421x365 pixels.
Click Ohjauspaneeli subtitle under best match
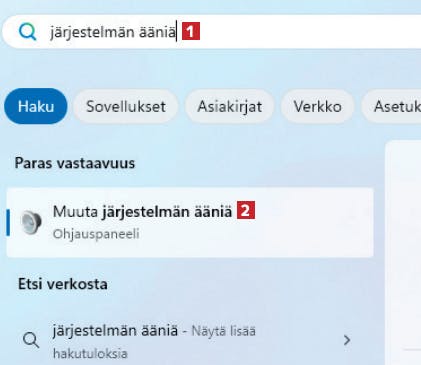pyautogui.click(x=96, y=234)
